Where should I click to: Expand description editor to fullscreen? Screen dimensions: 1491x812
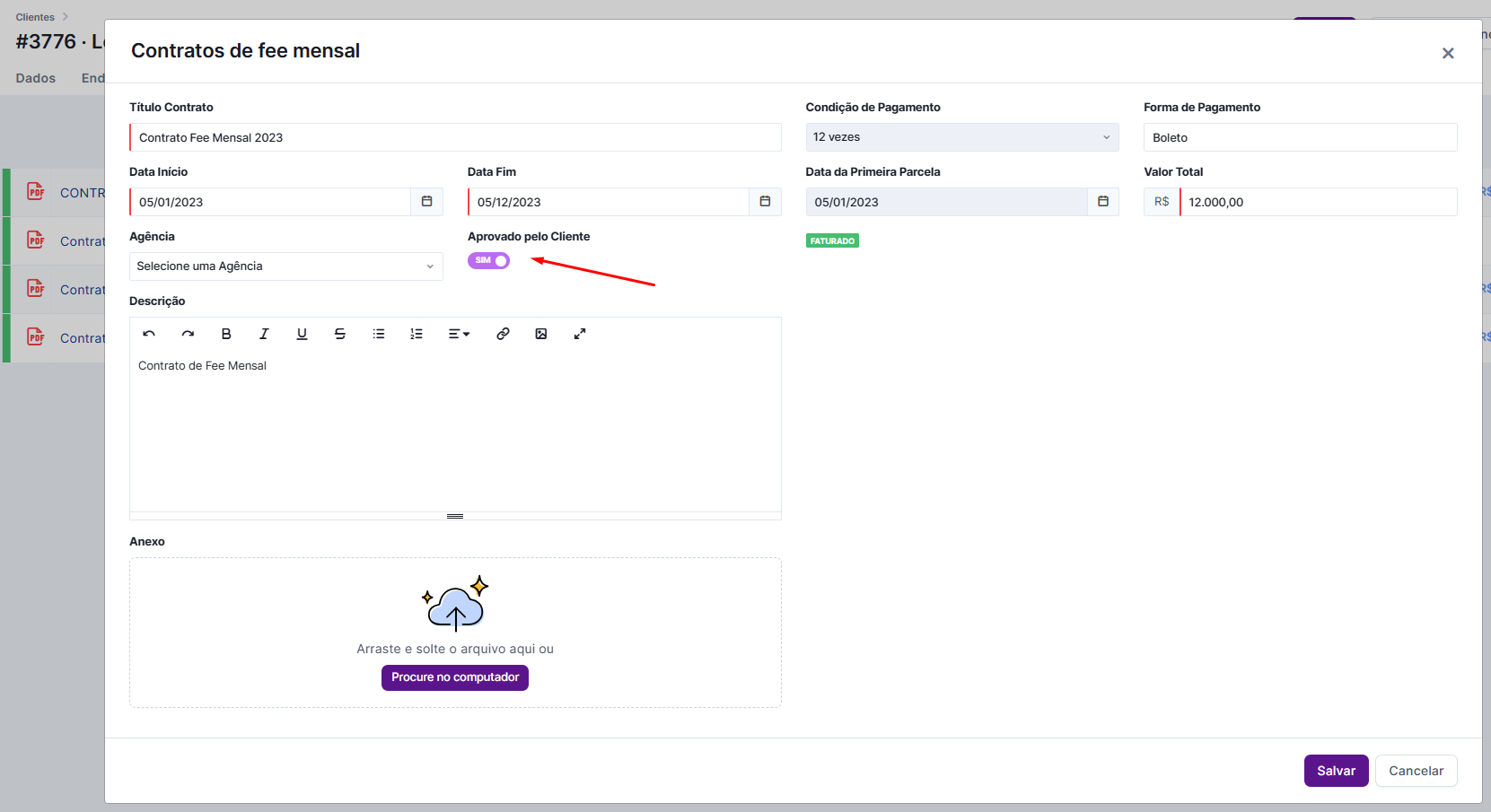coord(580,334)
